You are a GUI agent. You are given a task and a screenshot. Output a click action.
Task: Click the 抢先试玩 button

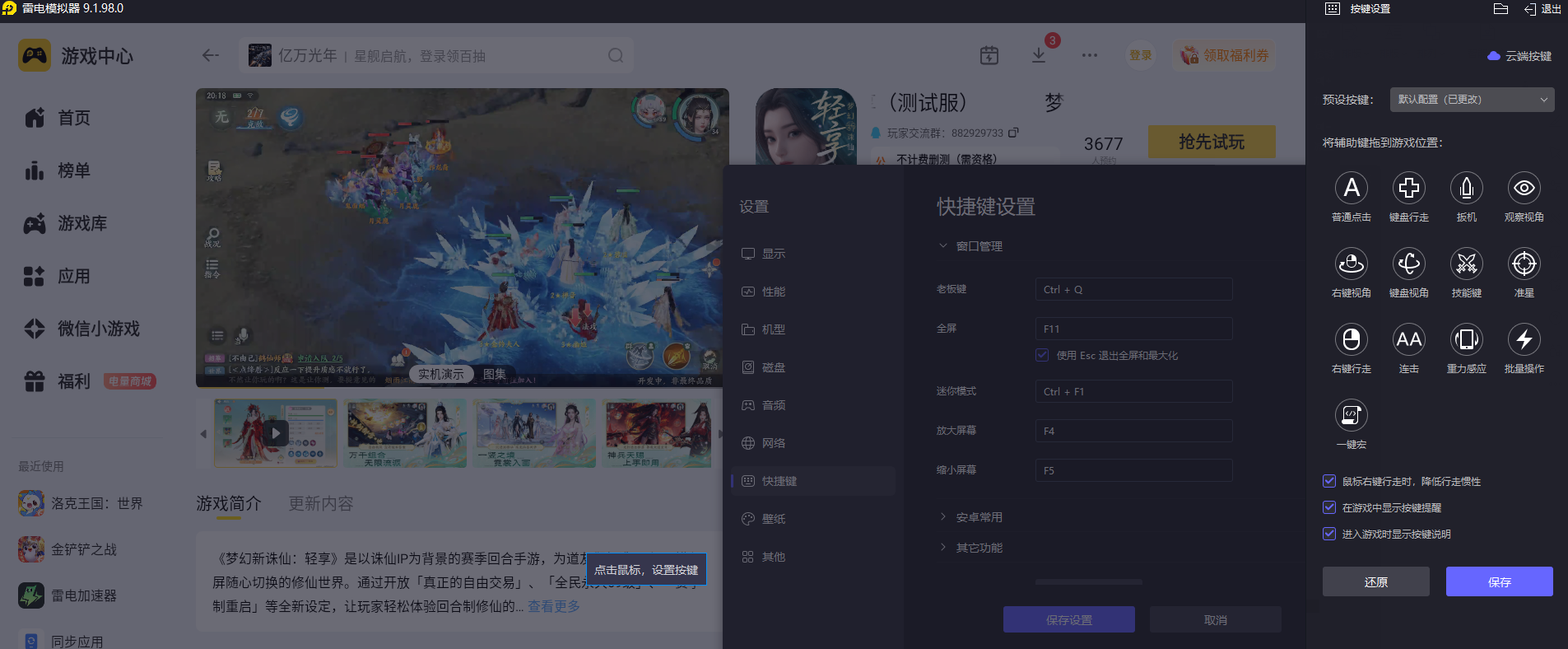tap(1212, 142)
